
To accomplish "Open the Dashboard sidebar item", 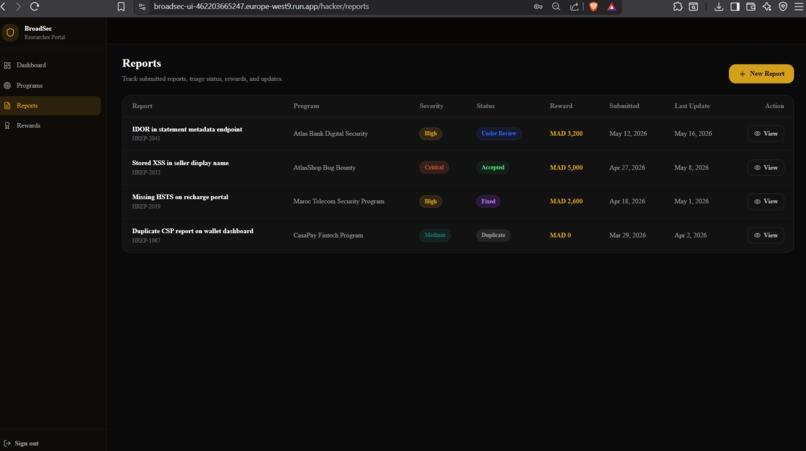I will point(50,65).
